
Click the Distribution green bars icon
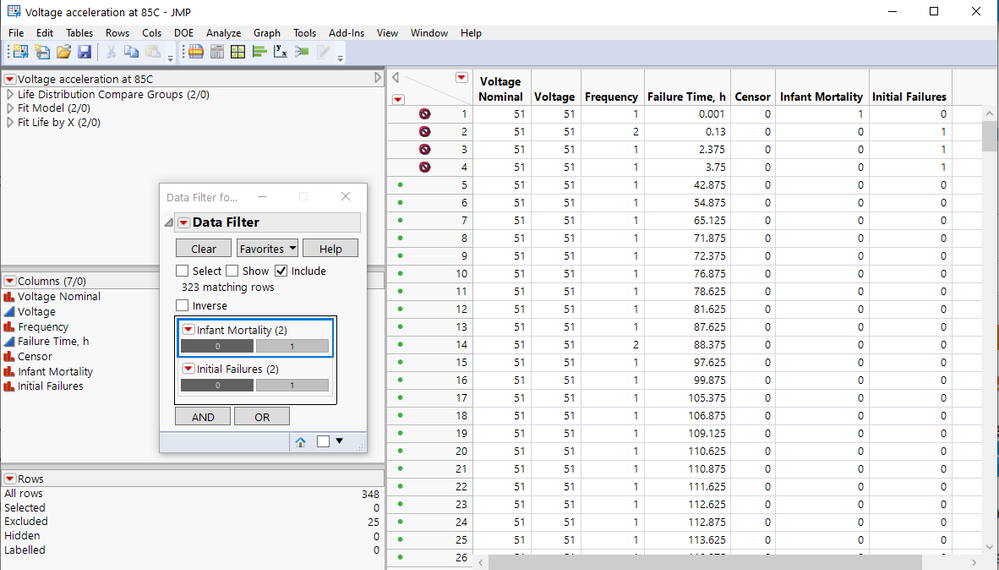pos(259,52)
